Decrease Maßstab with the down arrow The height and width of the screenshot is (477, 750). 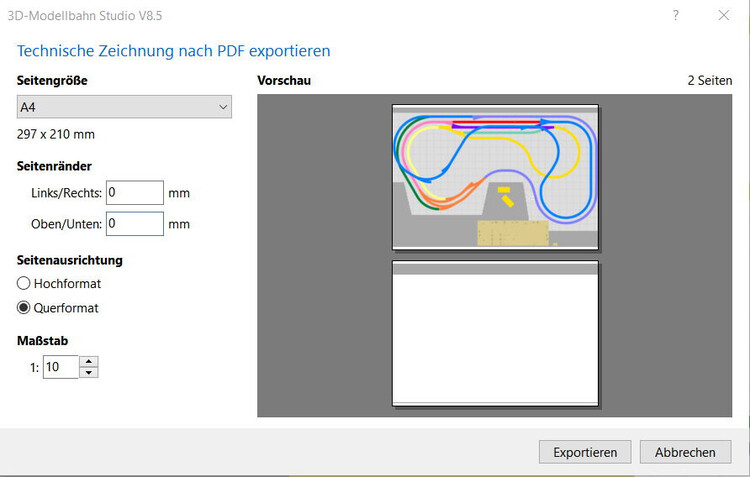pyautogui.click(x=88, y=373)
